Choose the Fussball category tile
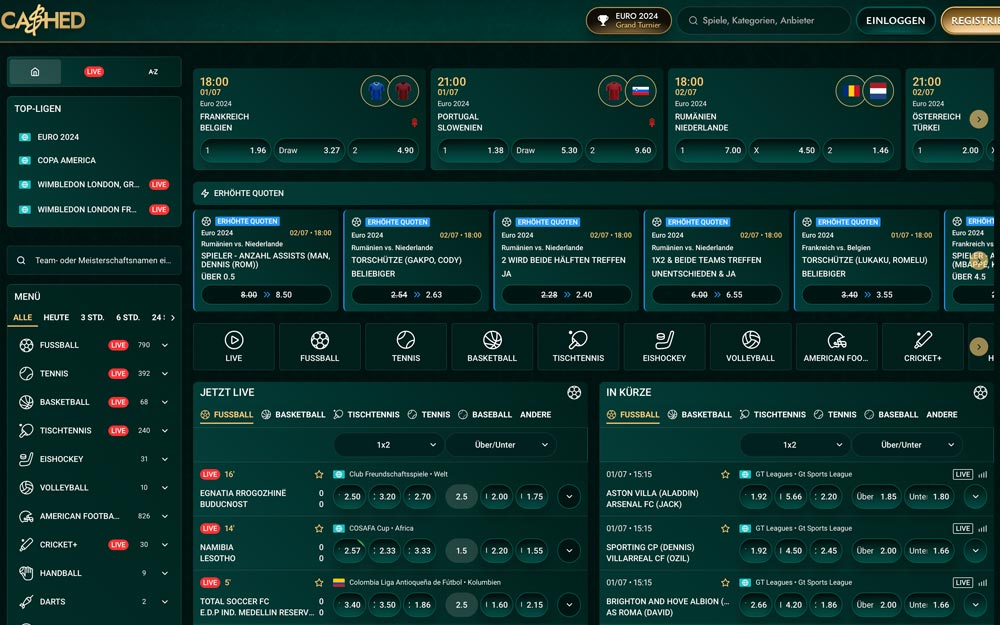The width and height of the screenshot is (1000, 625). click(320, 346)
